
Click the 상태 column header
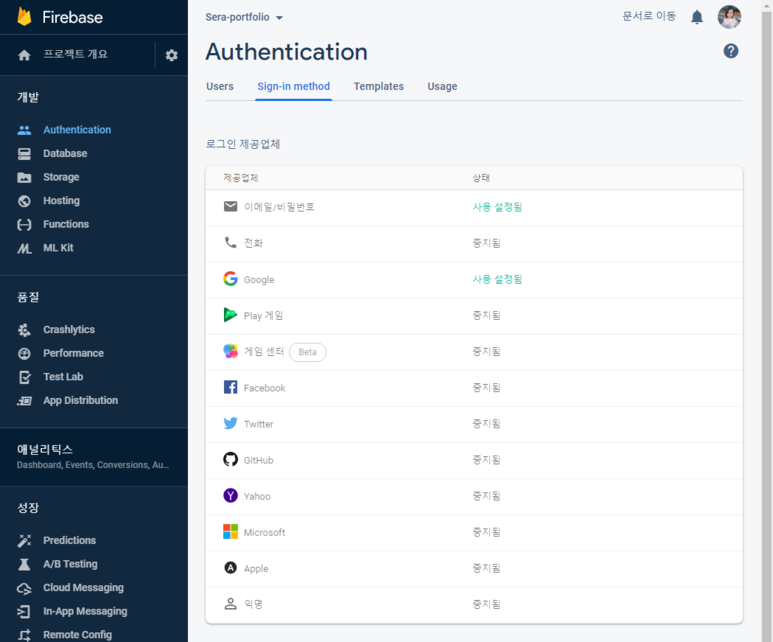pyautogui.click(x=481, y=178)
